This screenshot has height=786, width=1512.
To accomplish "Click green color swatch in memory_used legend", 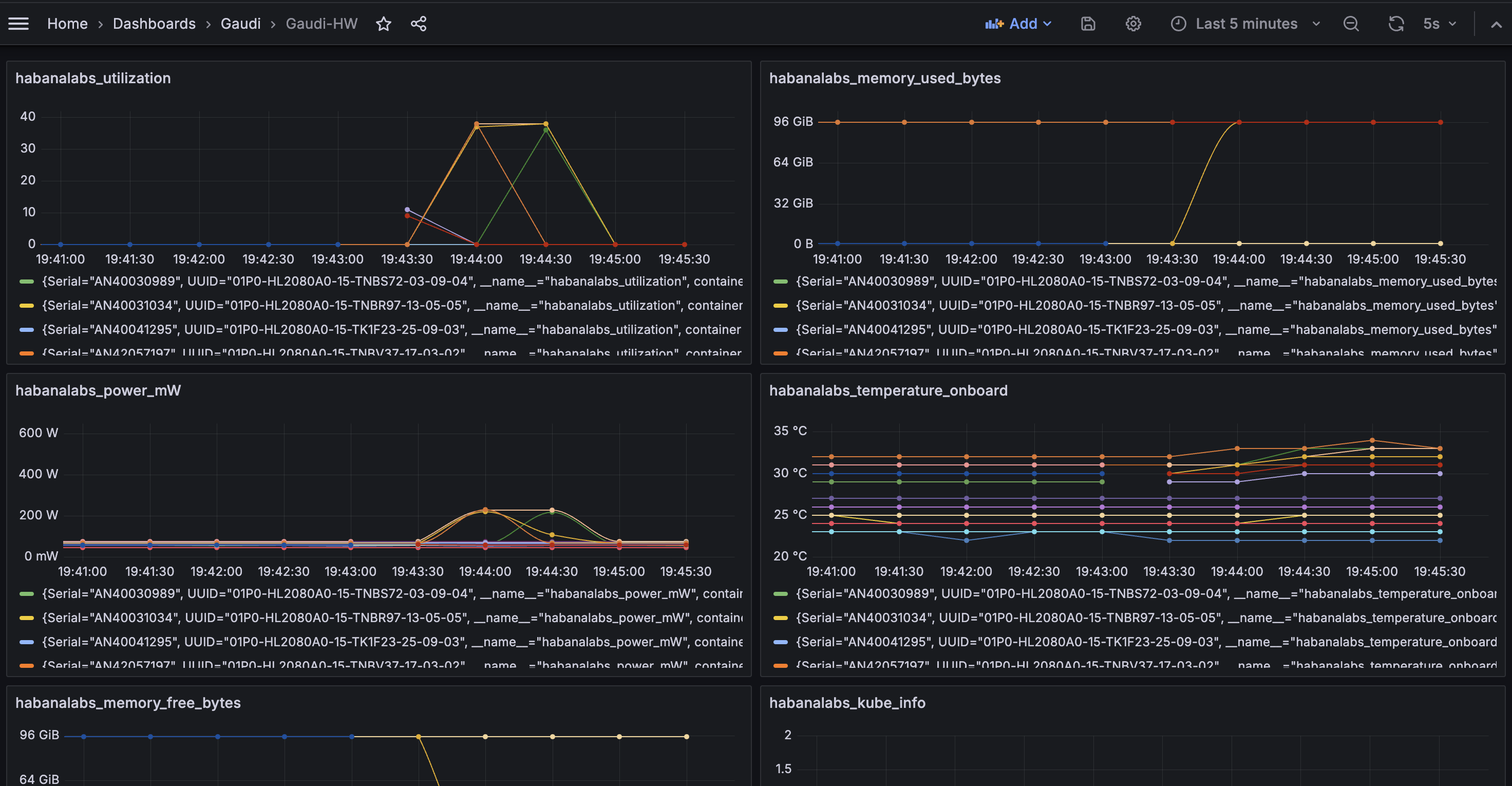I will [780, 282].
